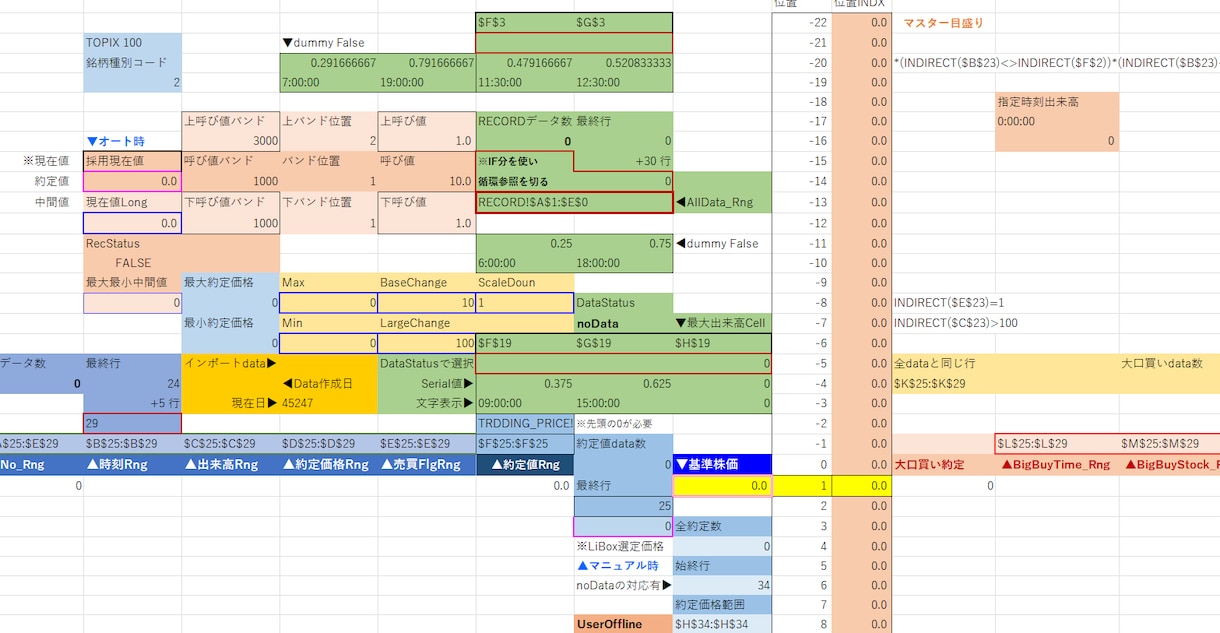
Task: Click the ▲約定価格Rng header cell
Action: [x=328, y=464]
